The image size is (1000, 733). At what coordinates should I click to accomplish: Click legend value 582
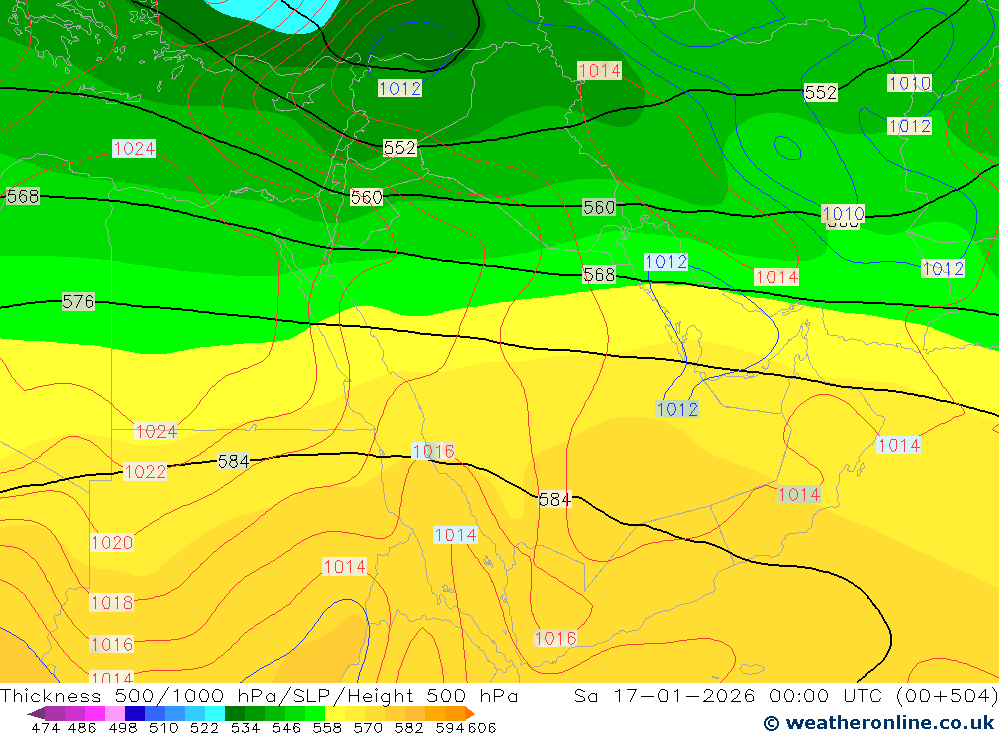(408, 727)
